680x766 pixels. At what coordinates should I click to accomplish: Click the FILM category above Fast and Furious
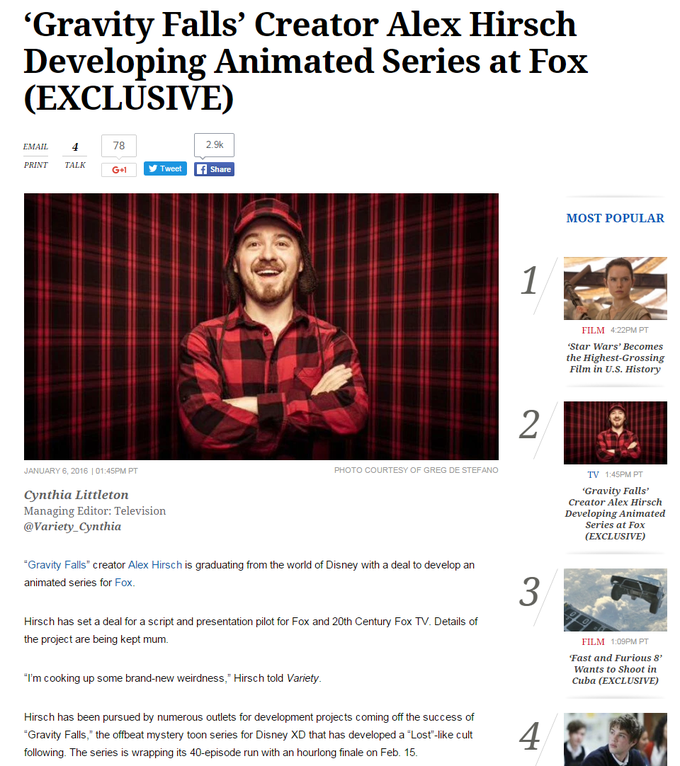tap(593, 641)
